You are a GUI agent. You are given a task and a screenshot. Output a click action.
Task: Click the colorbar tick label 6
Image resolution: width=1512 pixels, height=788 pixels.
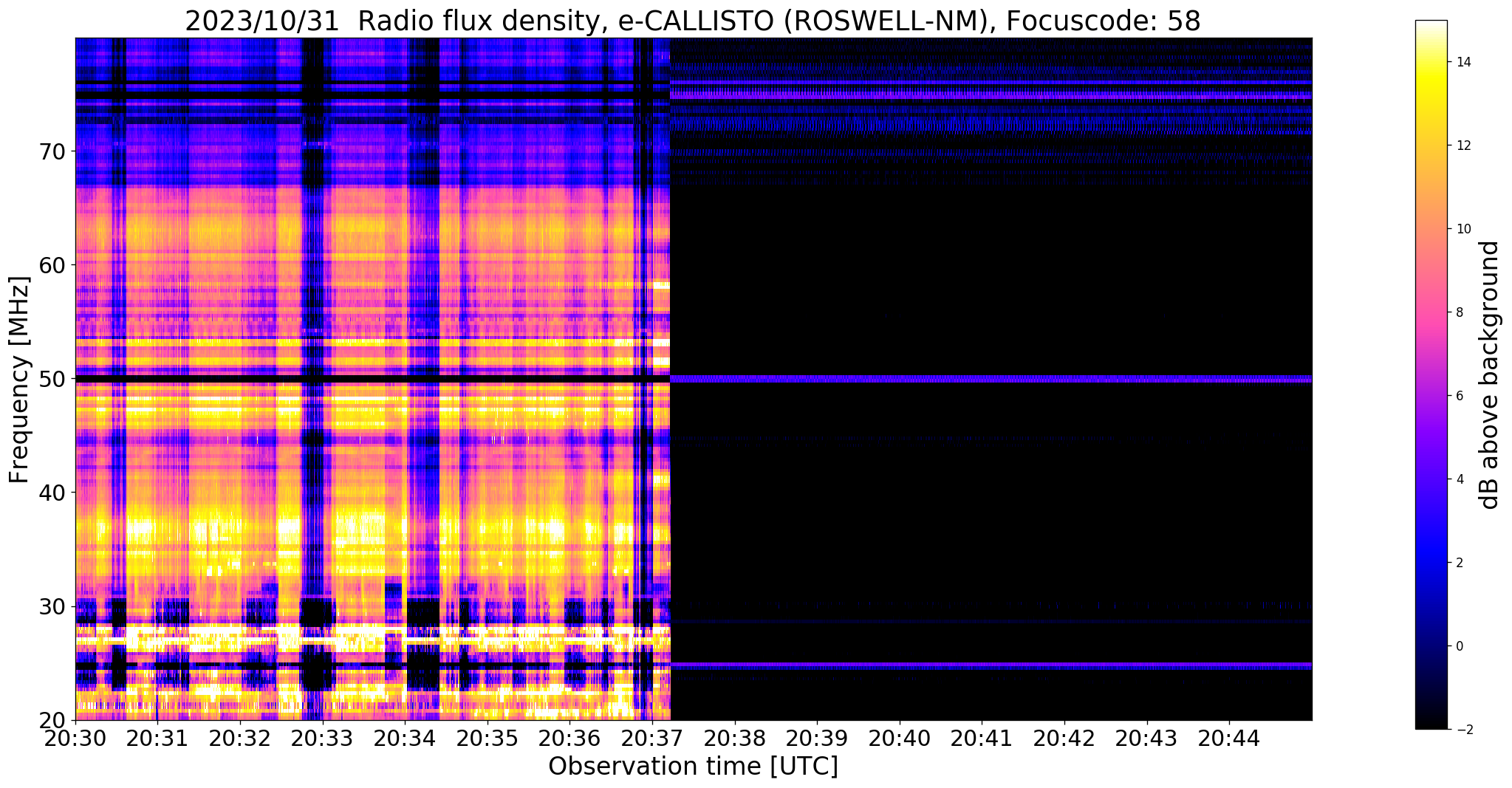[1460, 396]
